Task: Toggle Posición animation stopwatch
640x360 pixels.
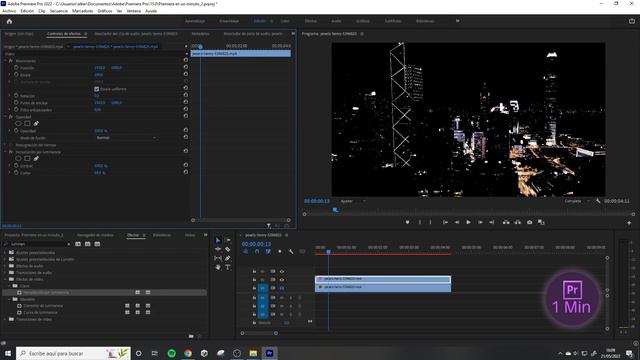Action: tap(16, 67)
